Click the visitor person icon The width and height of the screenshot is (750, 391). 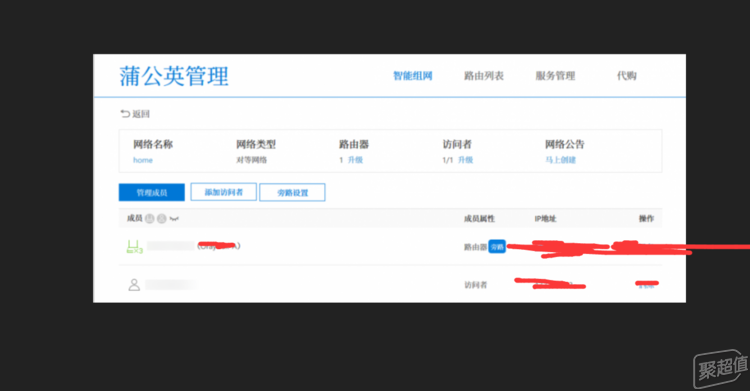coord(134,285)
